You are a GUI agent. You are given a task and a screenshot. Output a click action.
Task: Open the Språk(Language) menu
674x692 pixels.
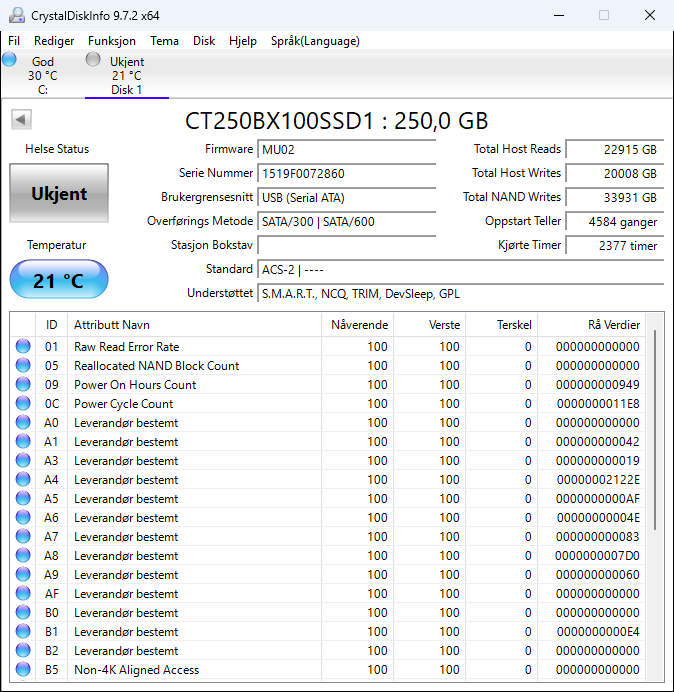[315, 41]
